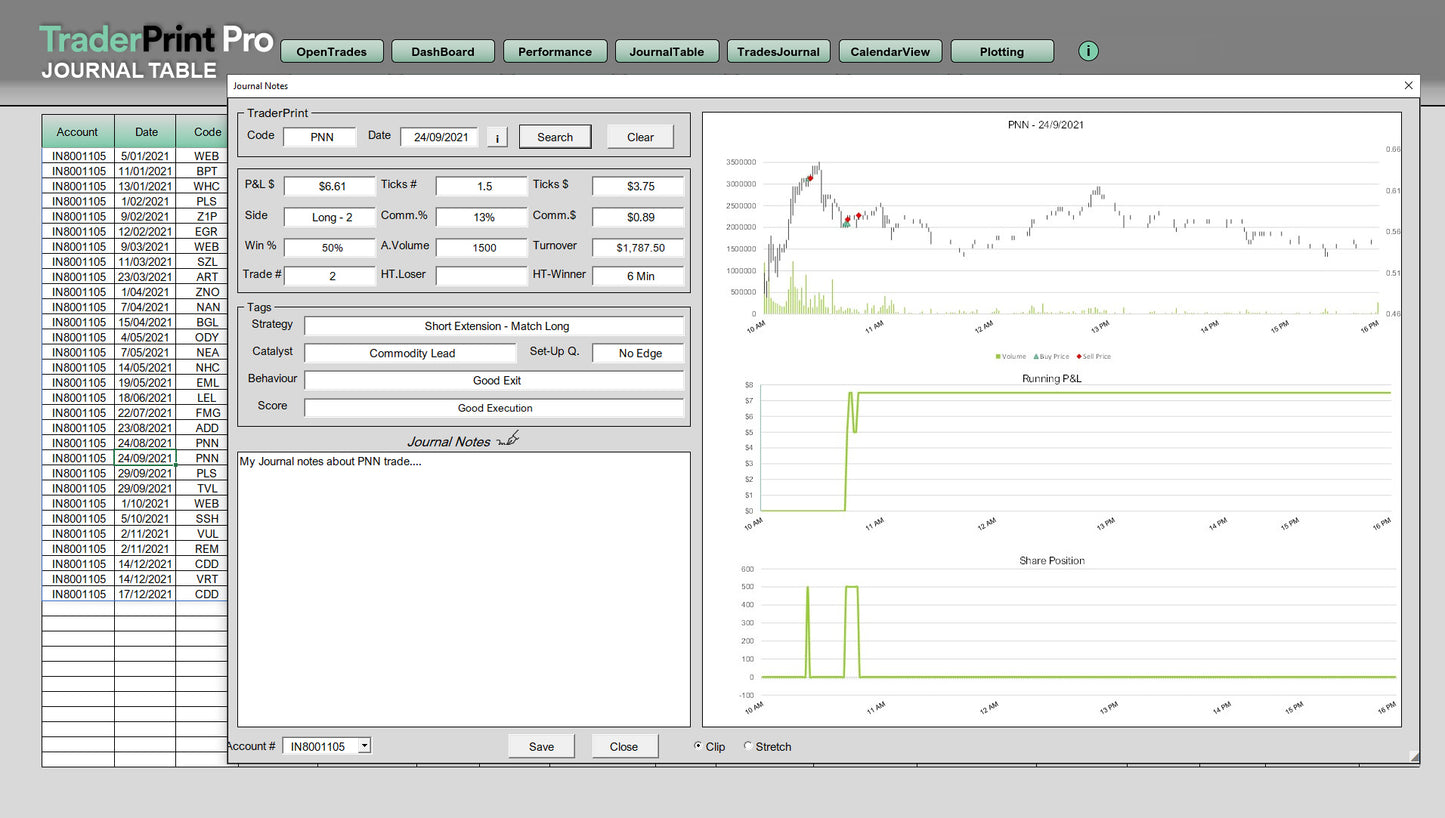Open the OpenTrades tab

332,51
